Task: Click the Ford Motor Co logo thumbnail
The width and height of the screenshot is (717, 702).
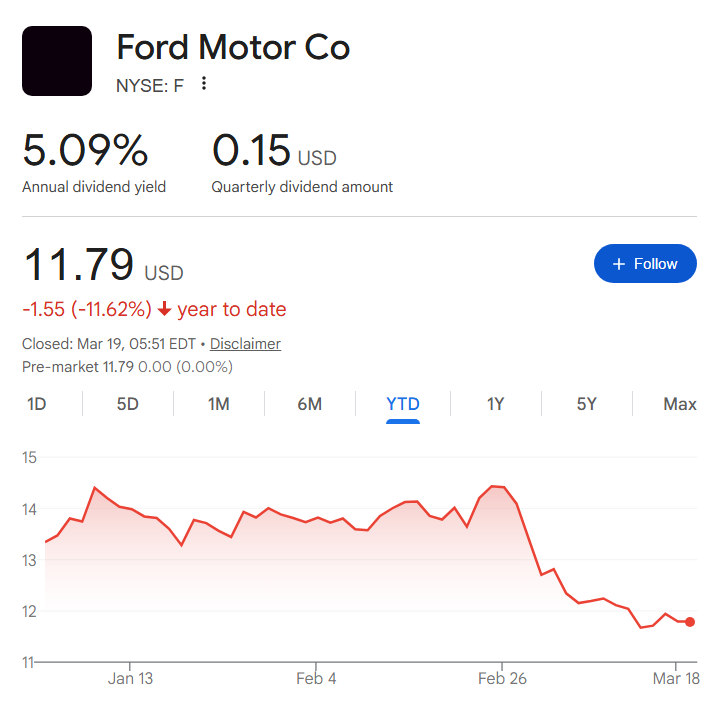Action: coord(57,61)
